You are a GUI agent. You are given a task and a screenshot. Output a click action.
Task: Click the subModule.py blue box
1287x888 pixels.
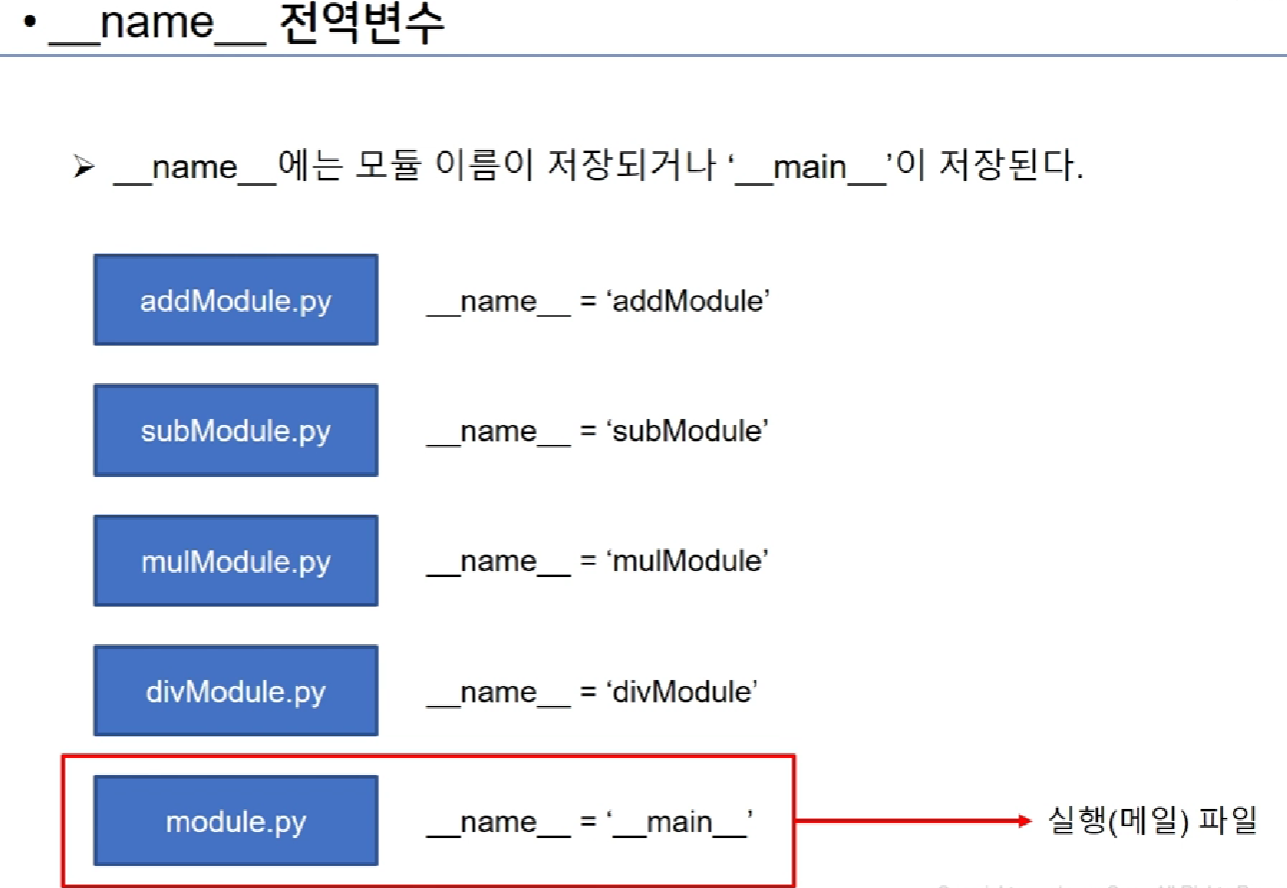point(236,430)
